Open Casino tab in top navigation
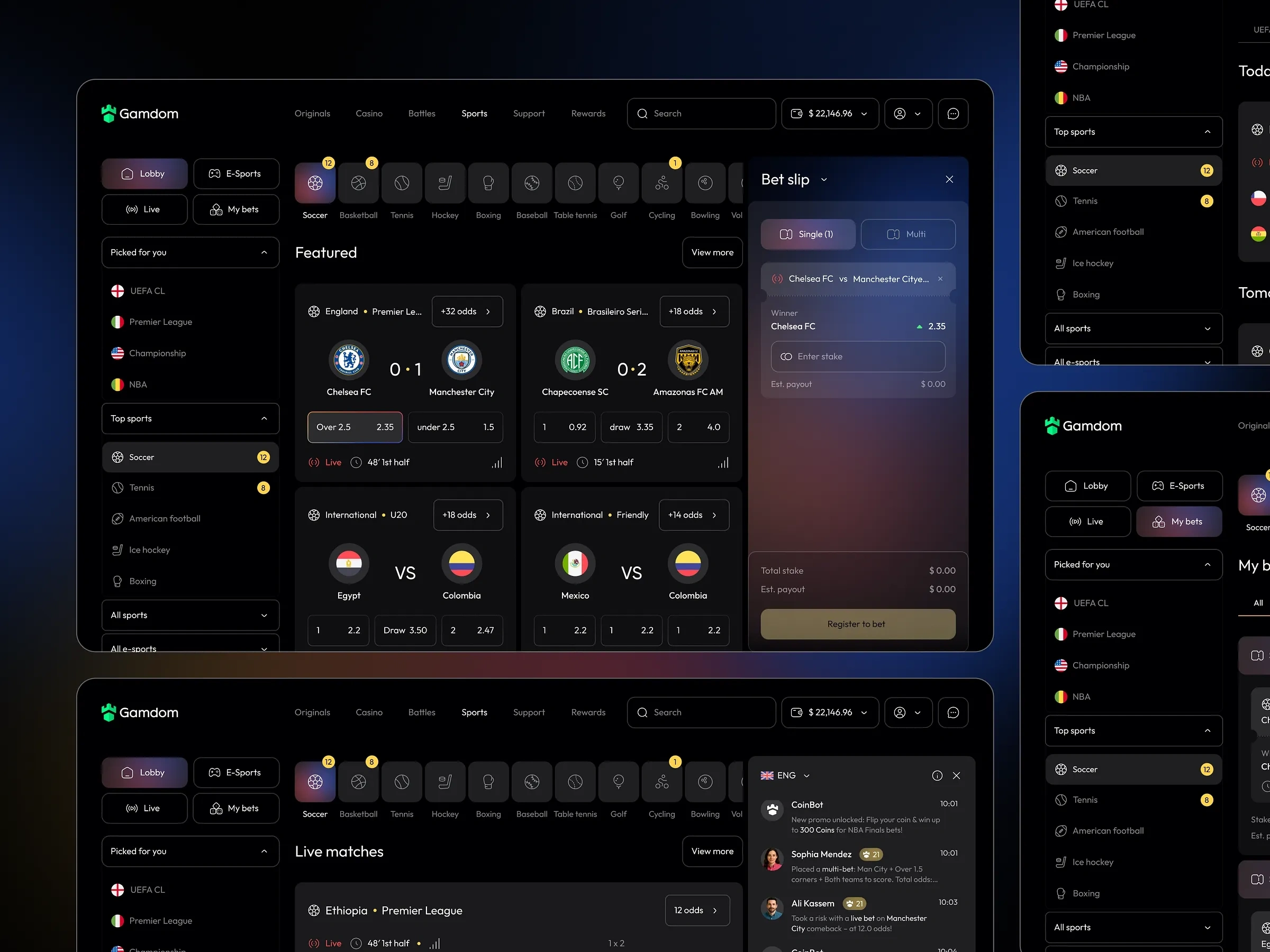The image size is (1270, 952). click(369, 114)
